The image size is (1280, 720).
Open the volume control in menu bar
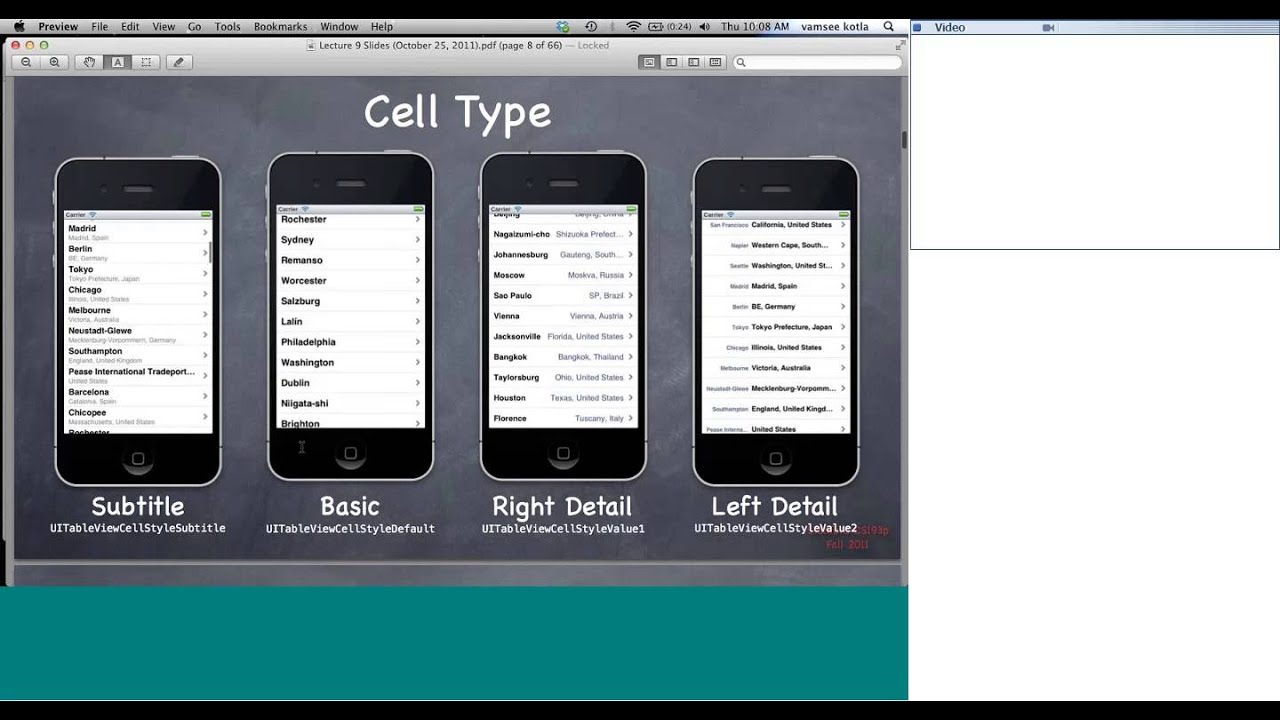click(x=705, y=27)
